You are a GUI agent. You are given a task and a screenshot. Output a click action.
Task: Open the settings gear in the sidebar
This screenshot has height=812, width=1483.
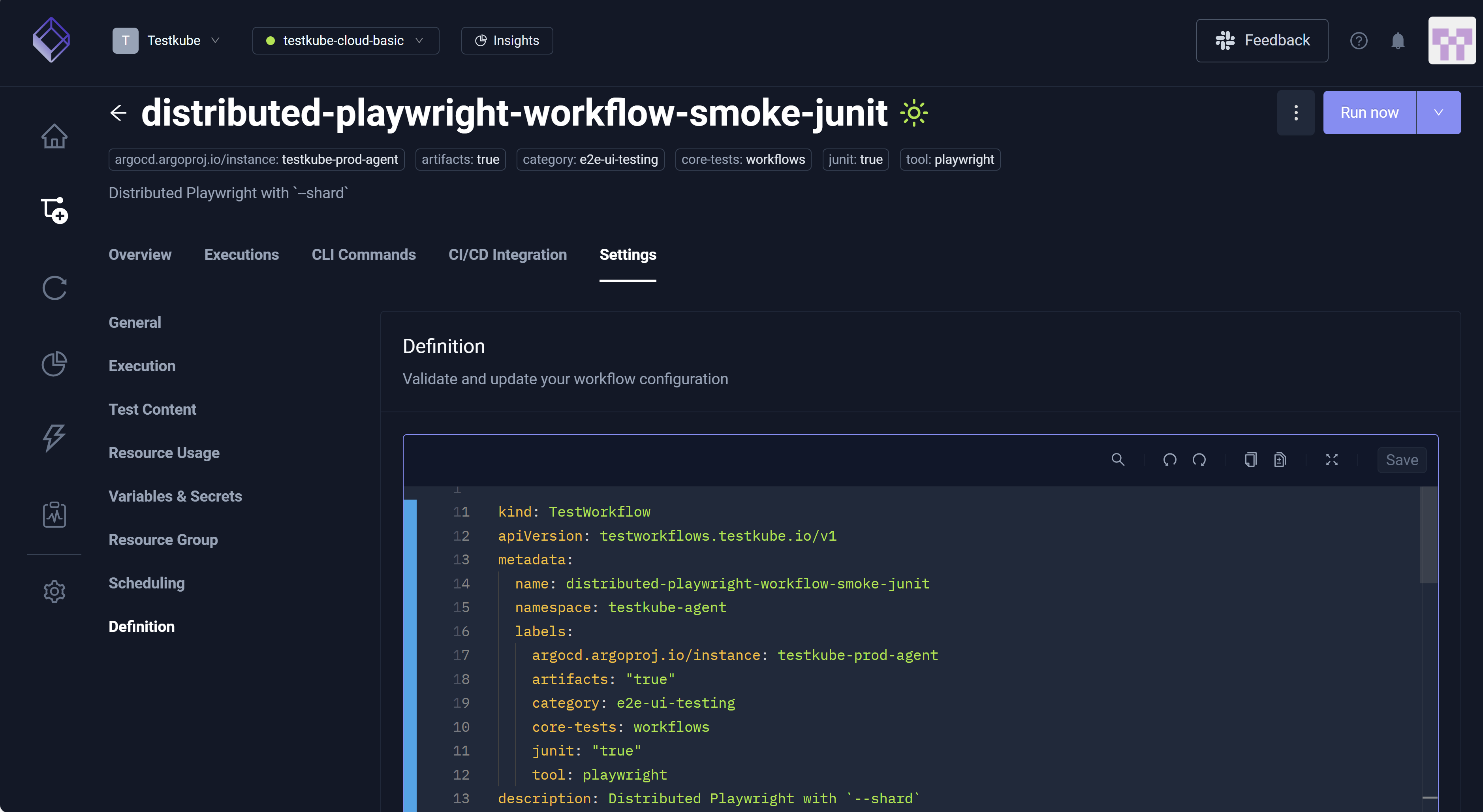[54, 592]
